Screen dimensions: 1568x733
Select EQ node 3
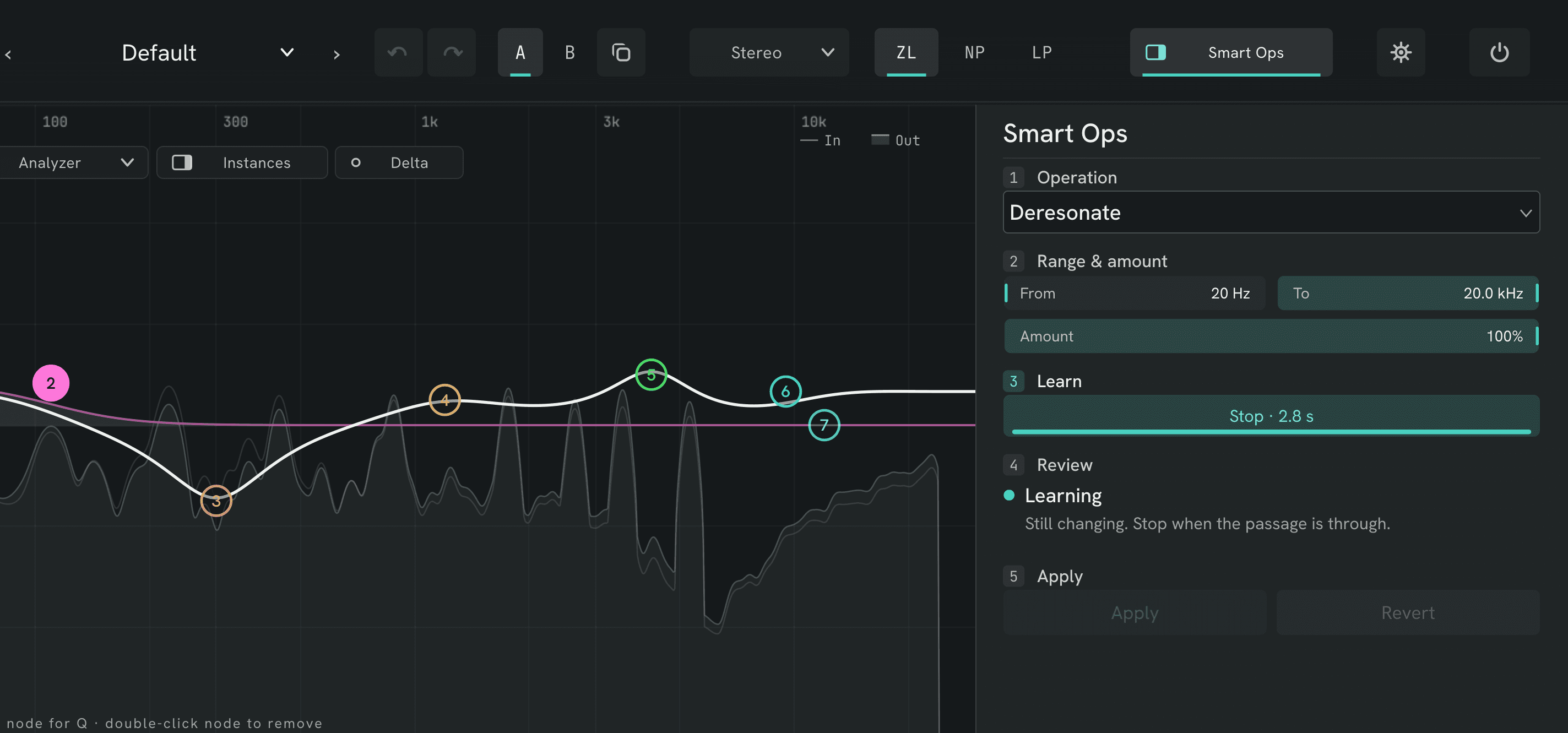(216, 501)
